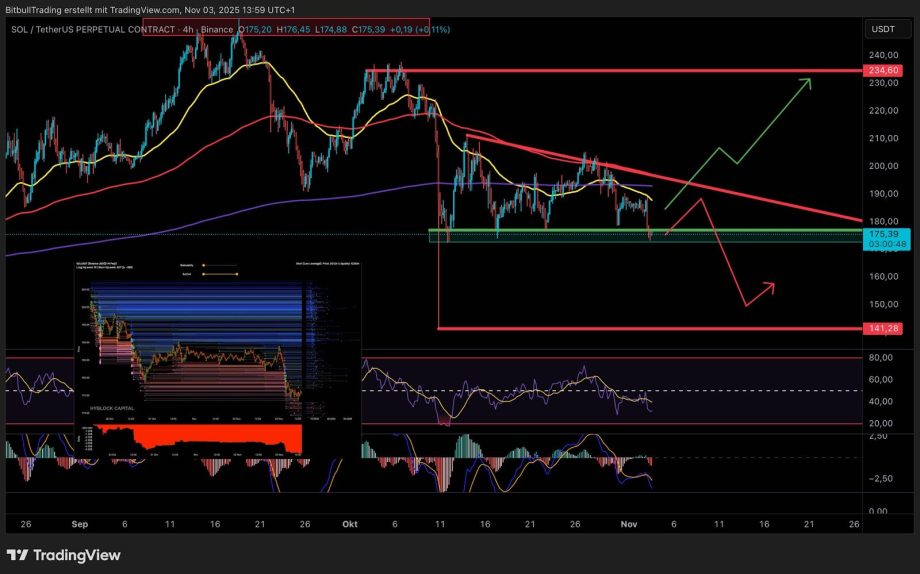This screenshot has height=574, width=920.
Task: Click the 0,00 value on bottom axis
Action: [x=878, y=511]
